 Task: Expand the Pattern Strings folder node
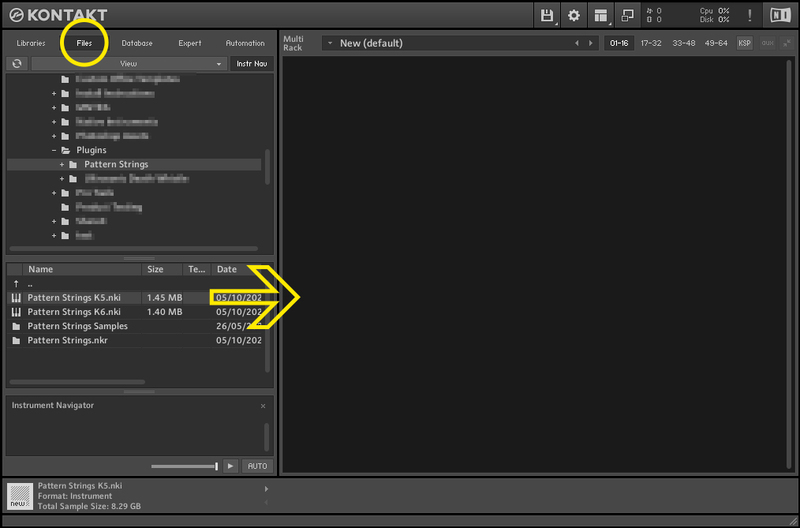62,165
